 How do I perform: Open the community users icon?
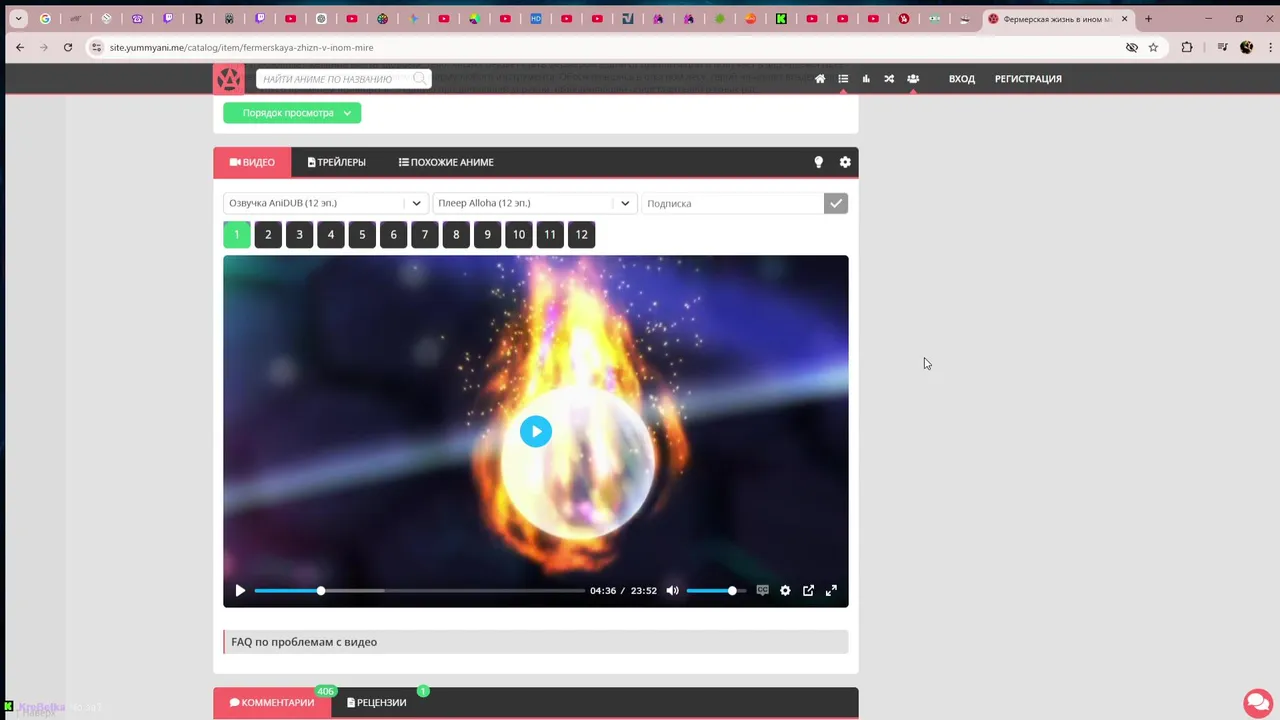(x=913, y=79)
